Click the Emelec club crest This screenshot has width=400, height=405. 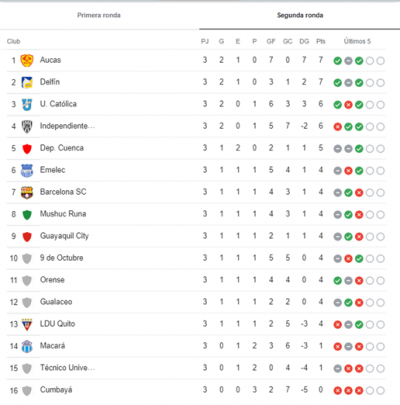coord(27,170)
